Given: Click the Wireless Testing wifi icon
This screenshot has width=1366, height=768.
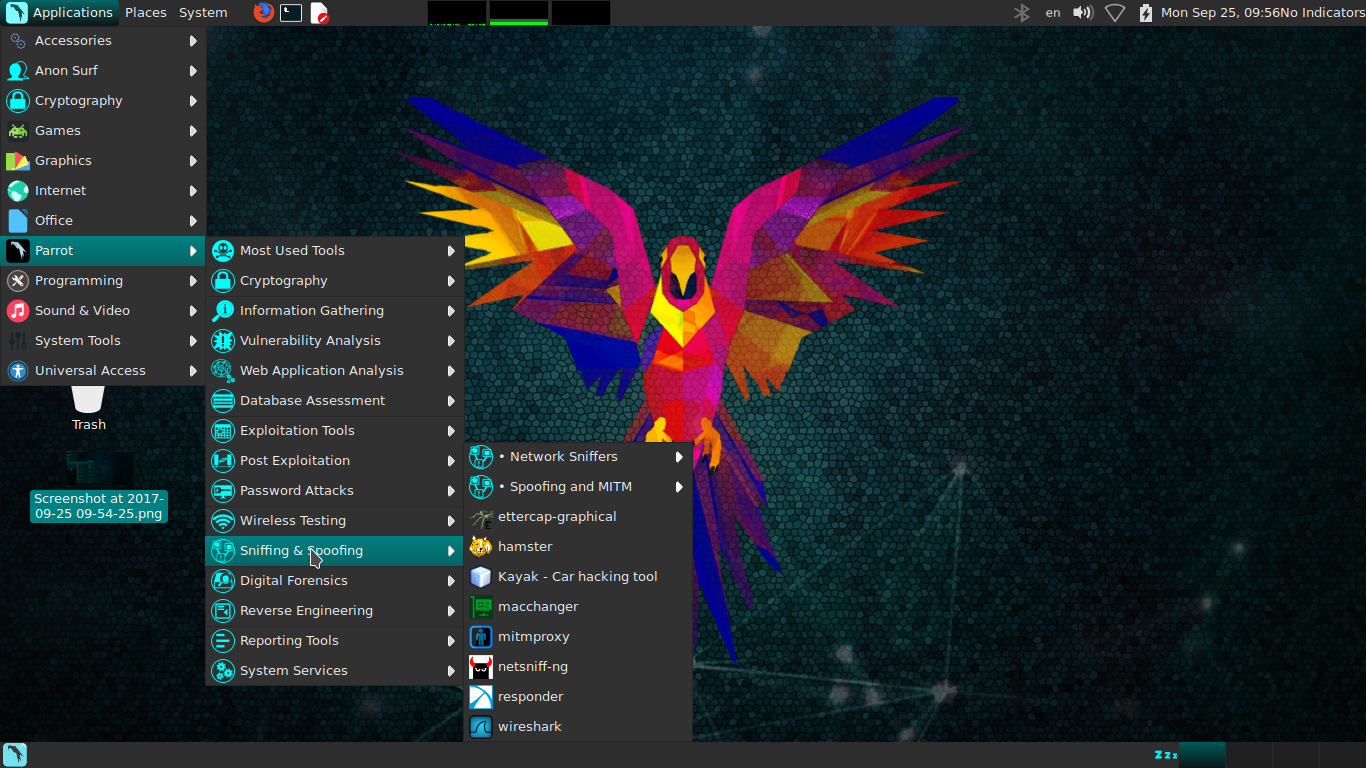Looking at the screenshot, I should (x=223, y=521).
